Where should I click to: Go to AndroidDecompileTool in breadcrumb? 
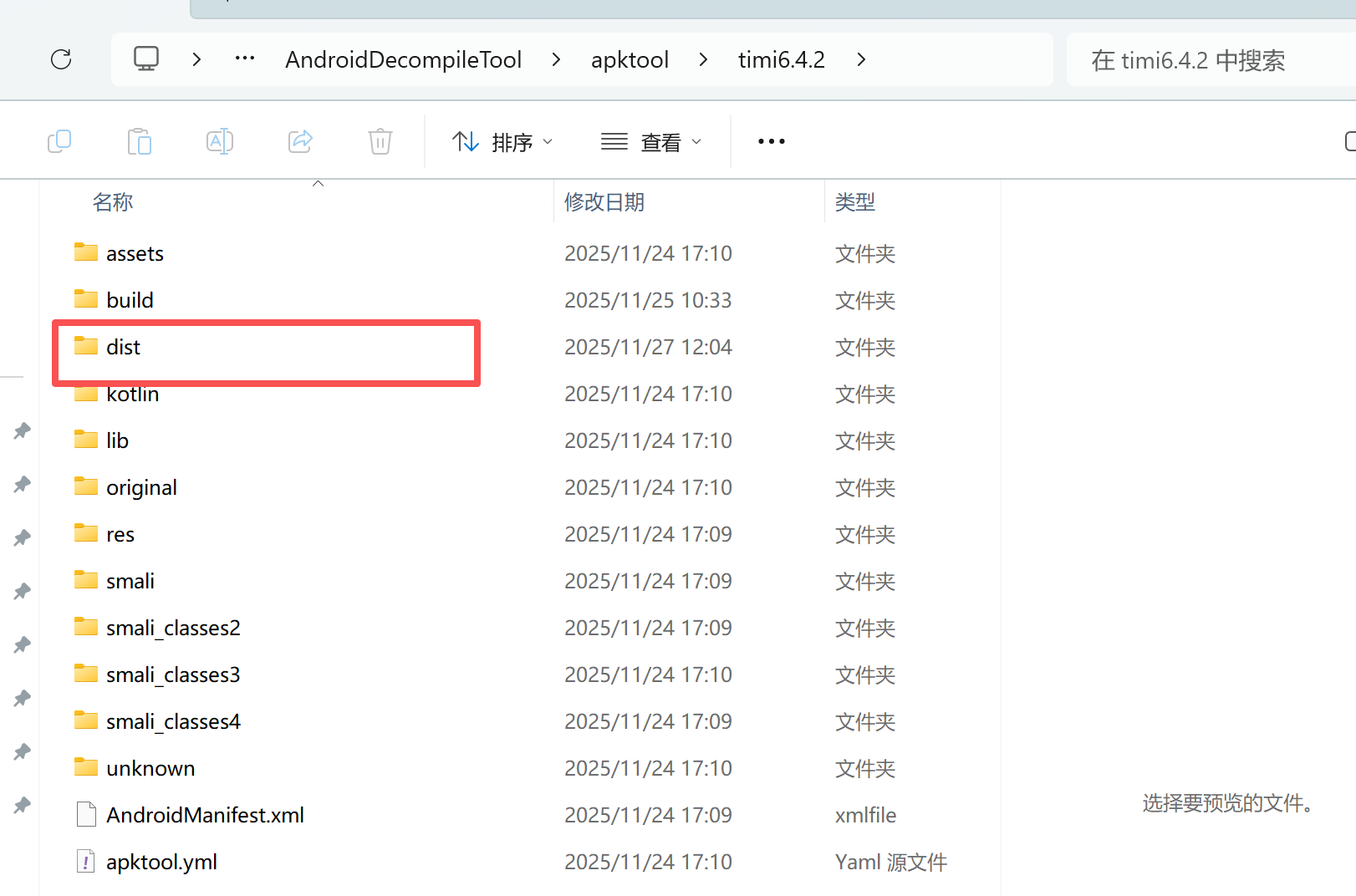tap(403, 60)
